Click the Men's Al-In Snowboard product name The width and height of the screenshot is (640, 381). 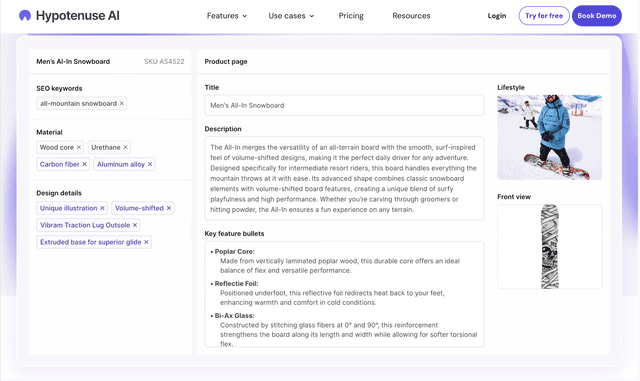point(73,62)
